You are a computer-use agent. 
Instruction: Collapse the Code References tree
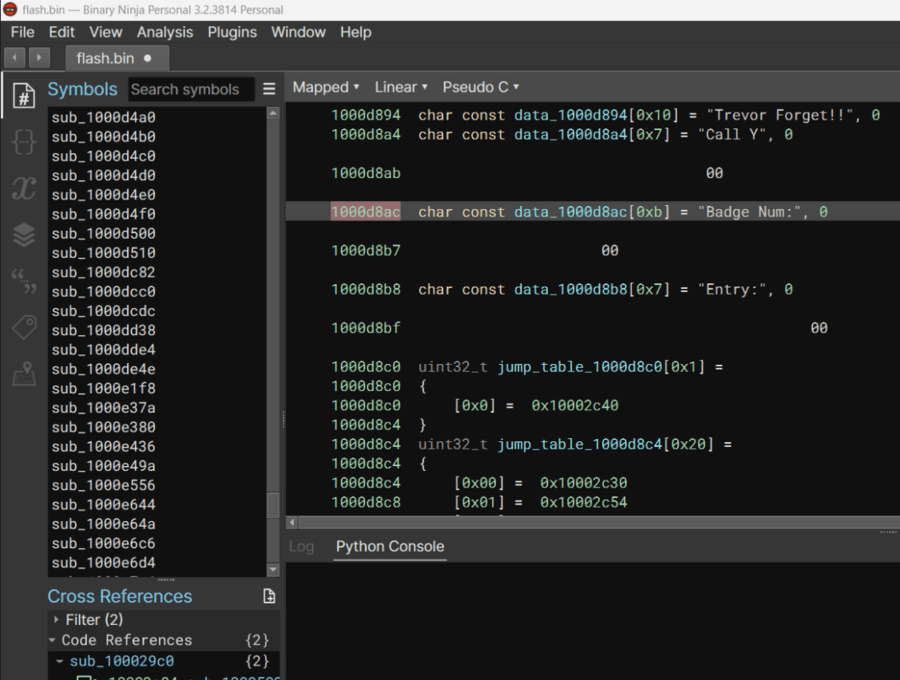tap(53, 640)
